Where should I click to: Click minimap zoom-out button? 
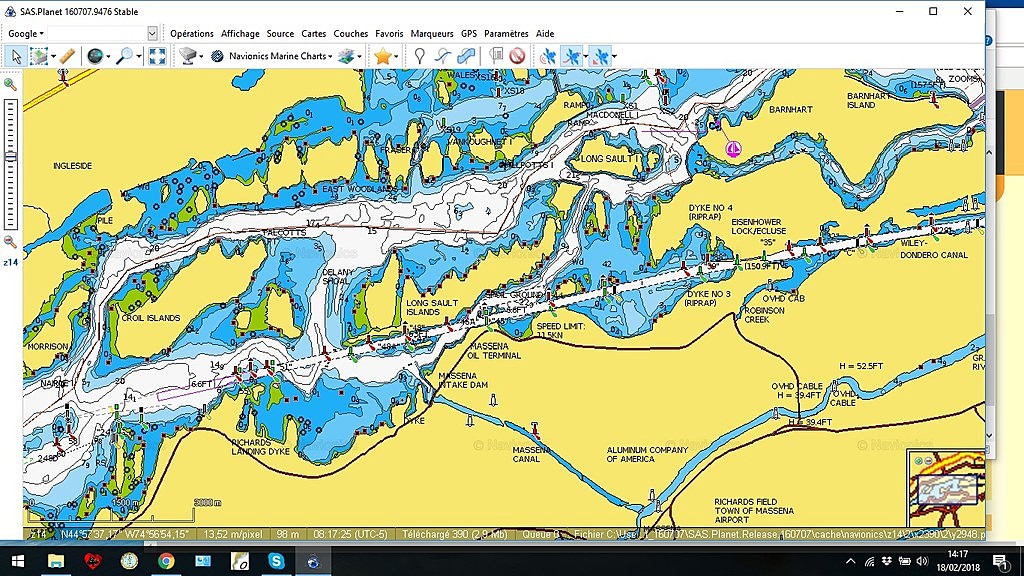point(928,461)
